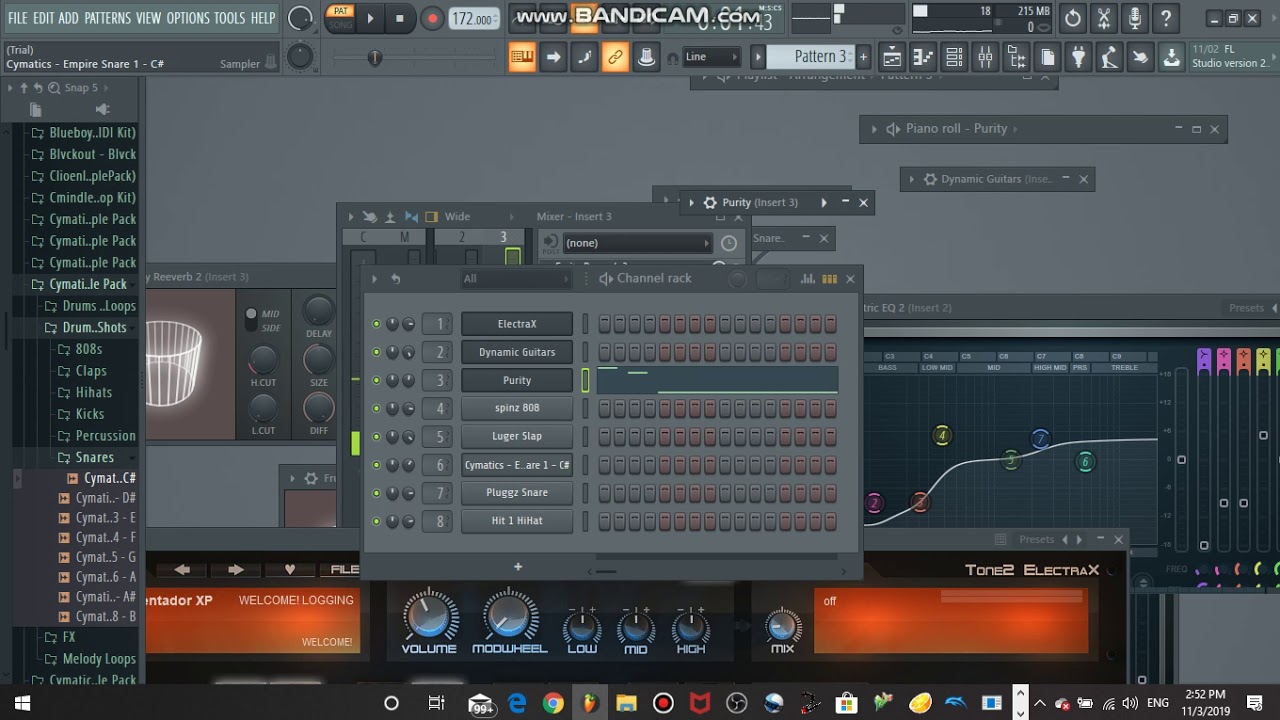Open the Line snap dropdown
The image size is (1280, 720).
coord(712,57)
